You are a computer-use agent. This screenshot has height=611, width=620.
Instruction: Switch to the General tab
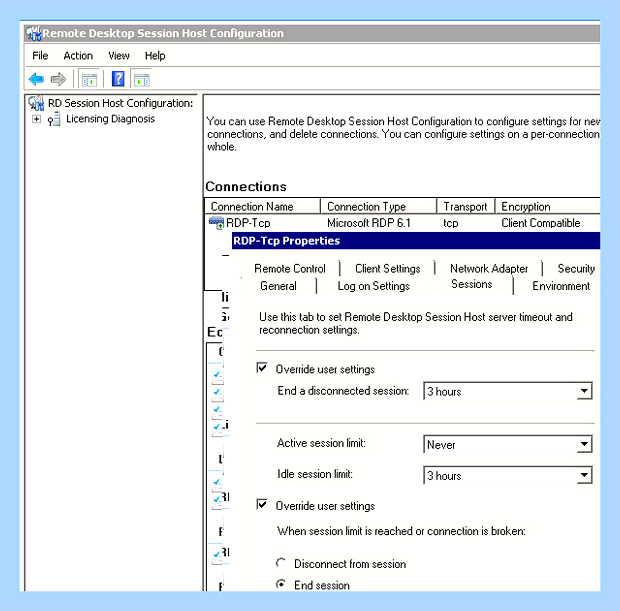(x=278, y=286)
